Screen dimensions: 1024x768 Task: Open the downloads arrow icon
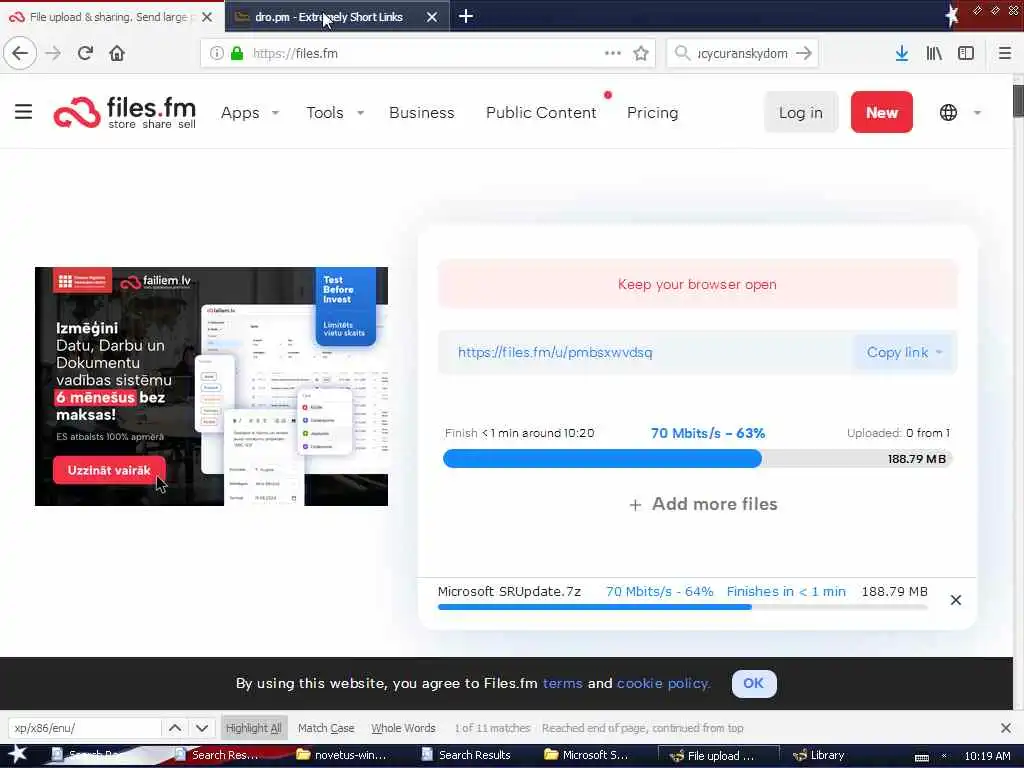coord(901,53)
